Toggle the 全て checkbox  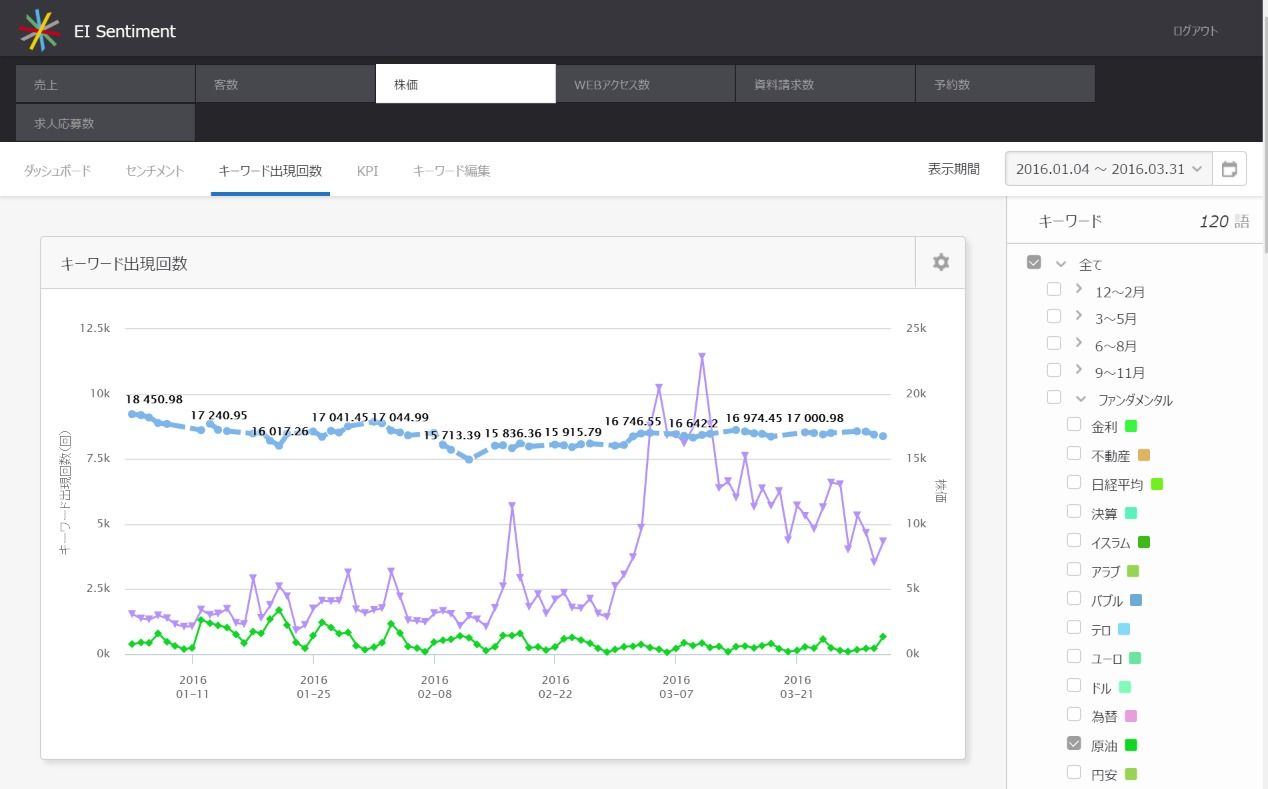point(1034,262)
